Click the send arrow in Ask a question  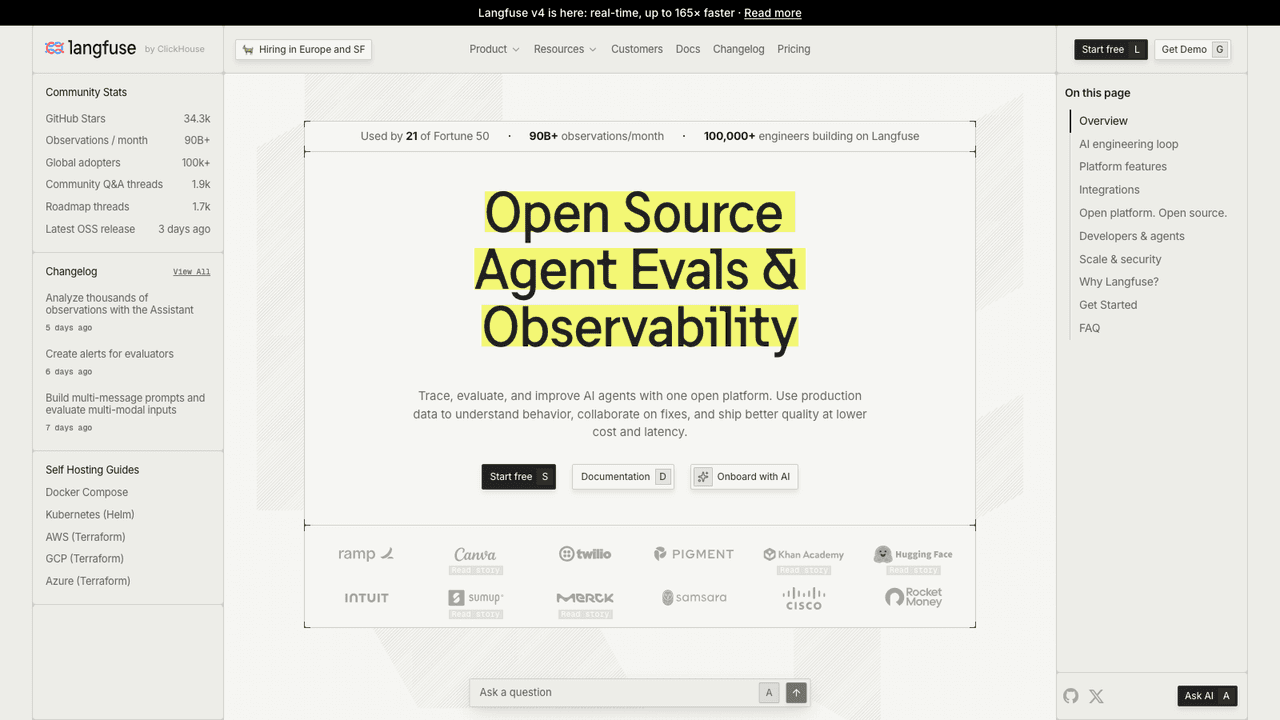(x=796, y=692)
